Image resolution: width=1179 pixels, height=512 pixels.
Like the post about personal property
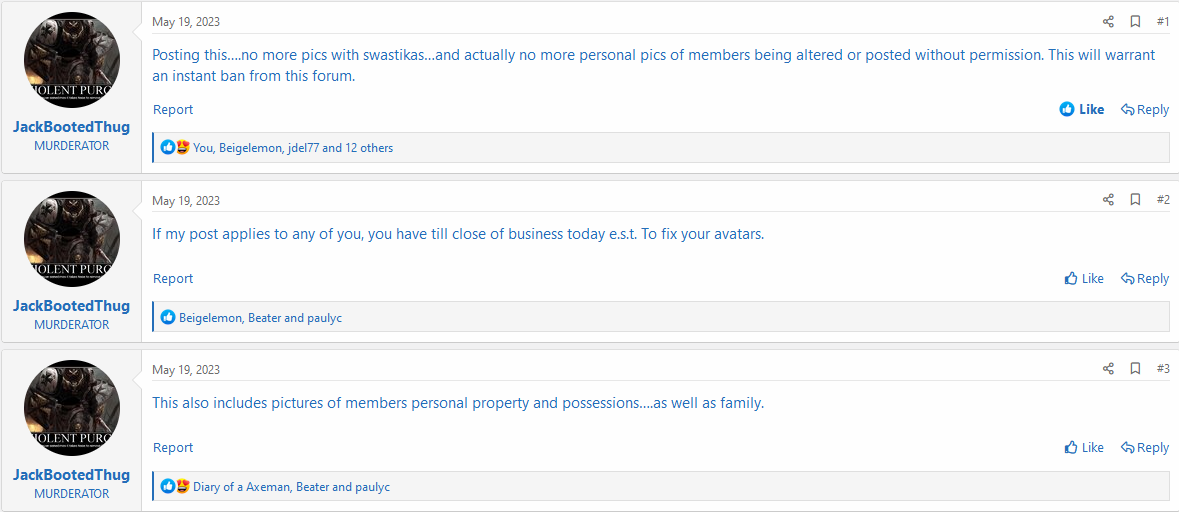1084,447
